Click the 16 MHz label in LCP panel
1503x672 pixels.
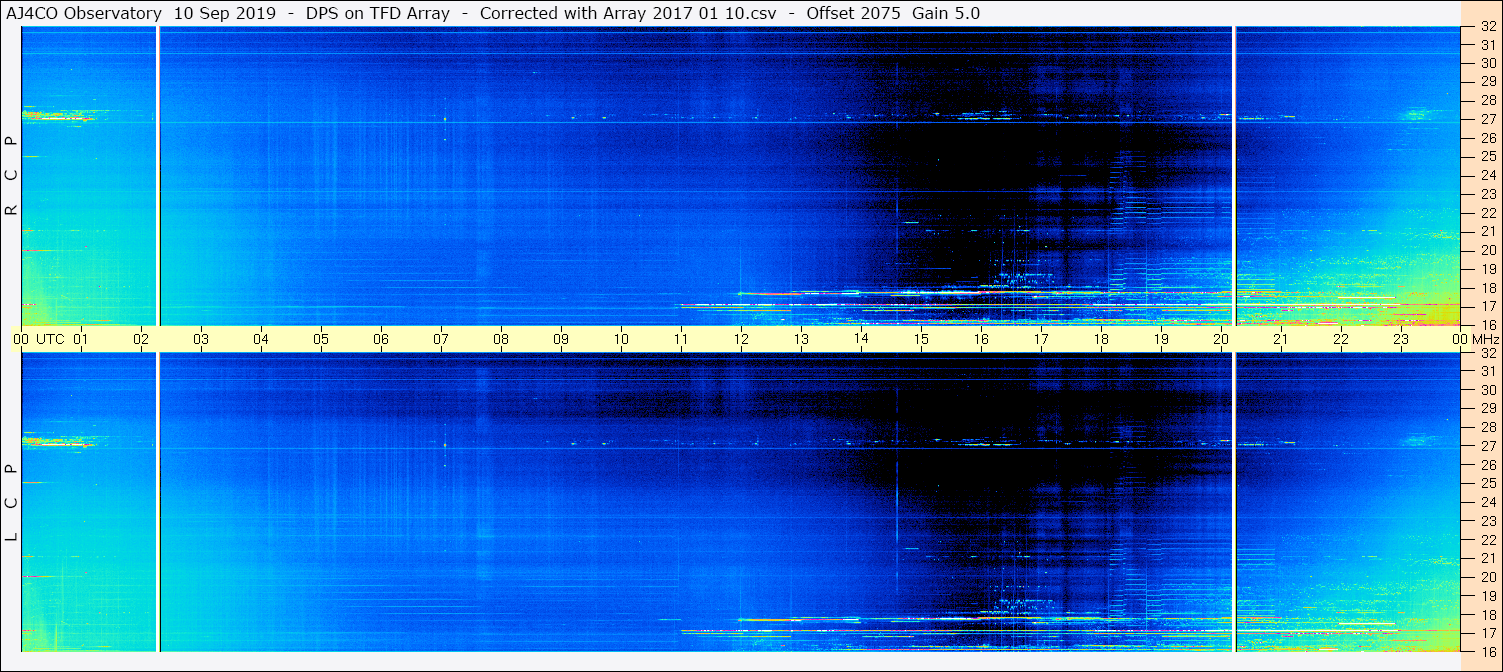(1487, 651)
